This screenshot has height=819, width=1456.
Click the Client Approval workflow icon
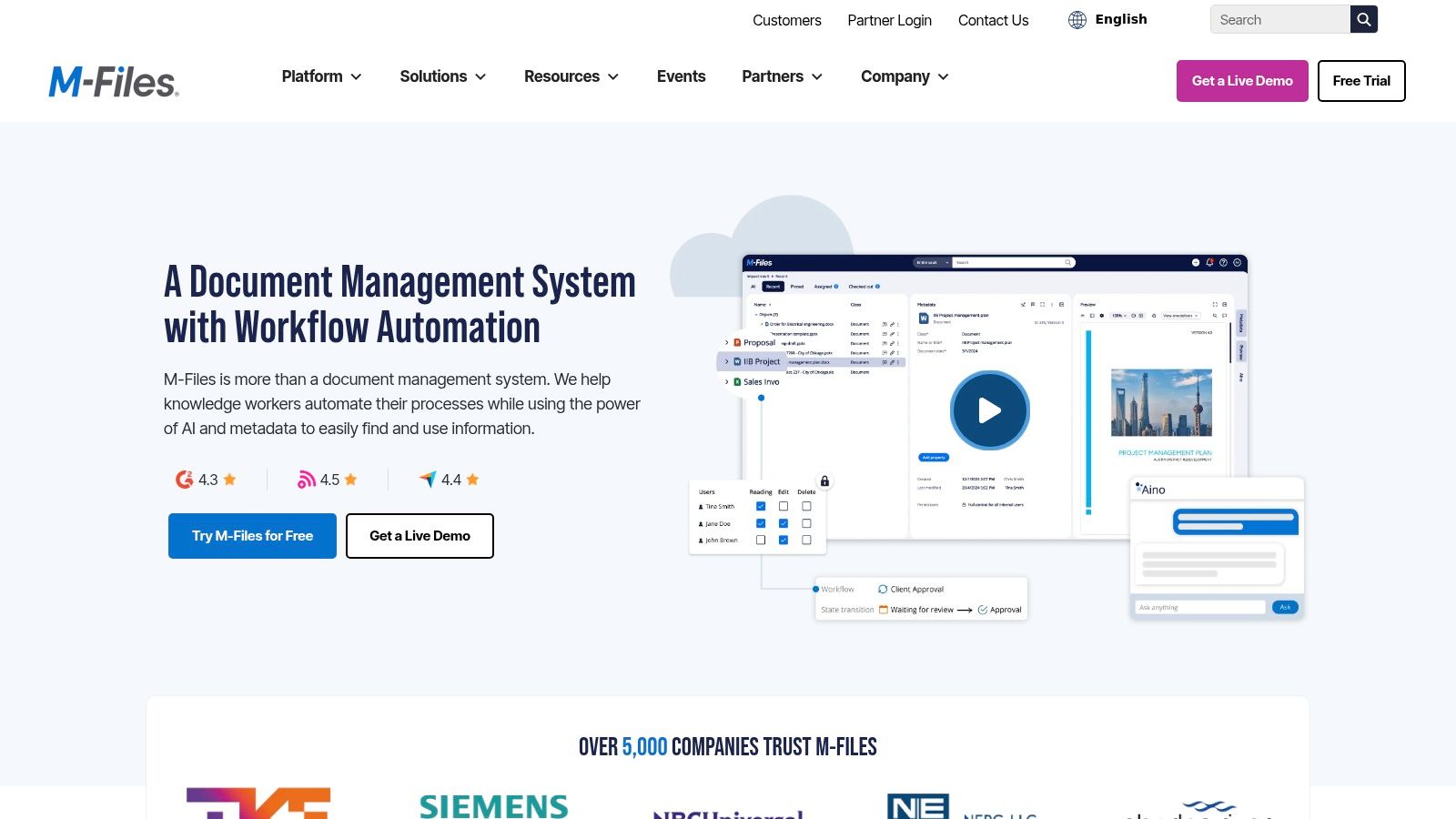click(883, 589)
